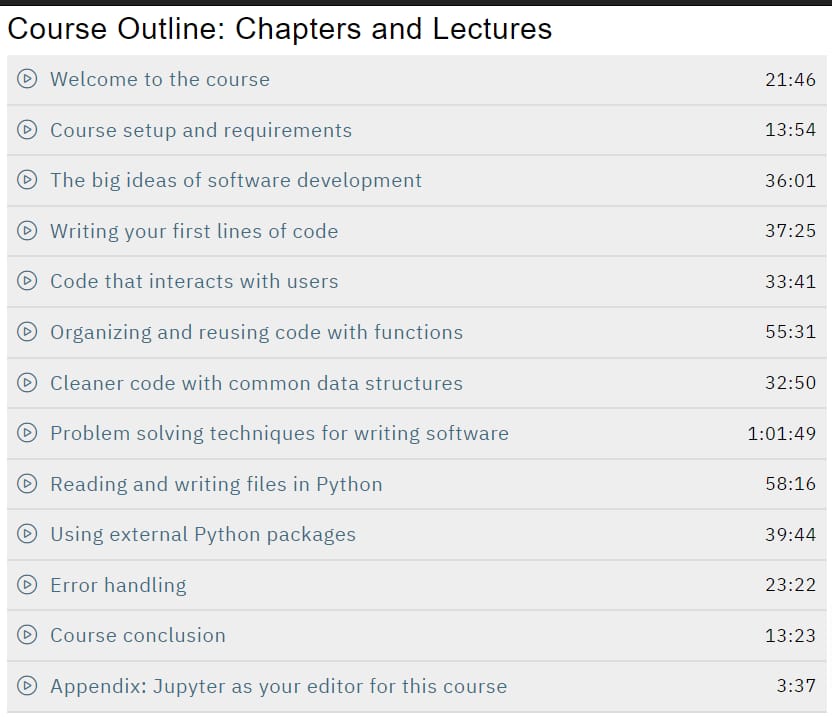
Task: Click play icon beside Welcome to the course
Action: (27, 79)
